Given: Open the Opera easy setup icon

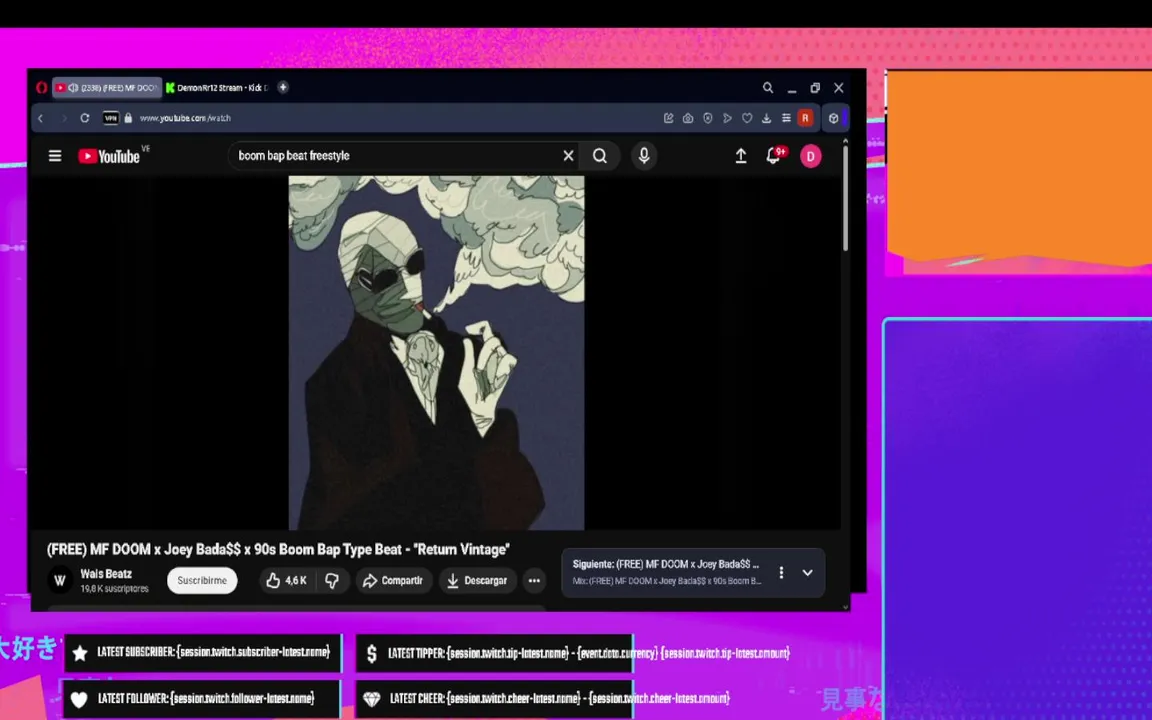Looking at the screenshot, I should 786,118.
